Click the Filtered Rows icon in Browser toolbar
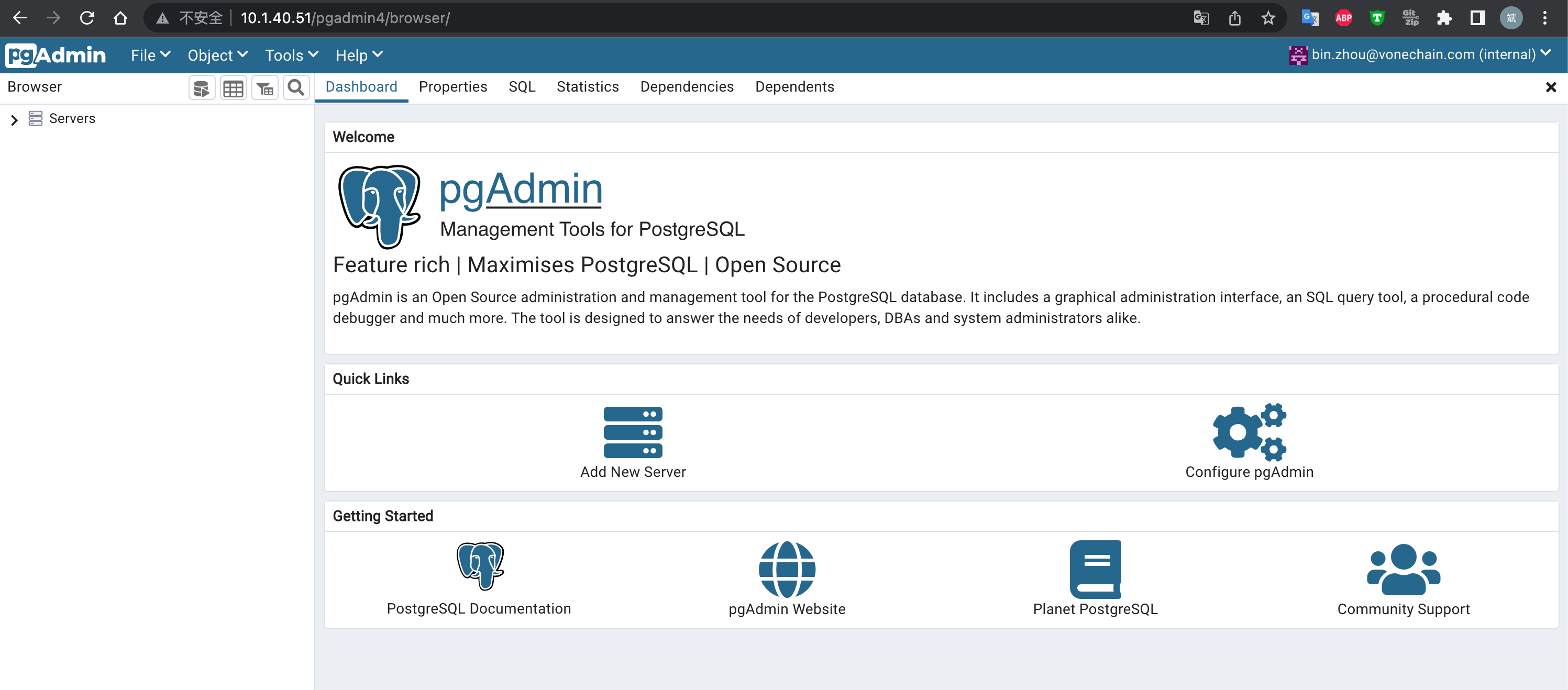This screenshot has width=1568, height=690. click(265, 88)
